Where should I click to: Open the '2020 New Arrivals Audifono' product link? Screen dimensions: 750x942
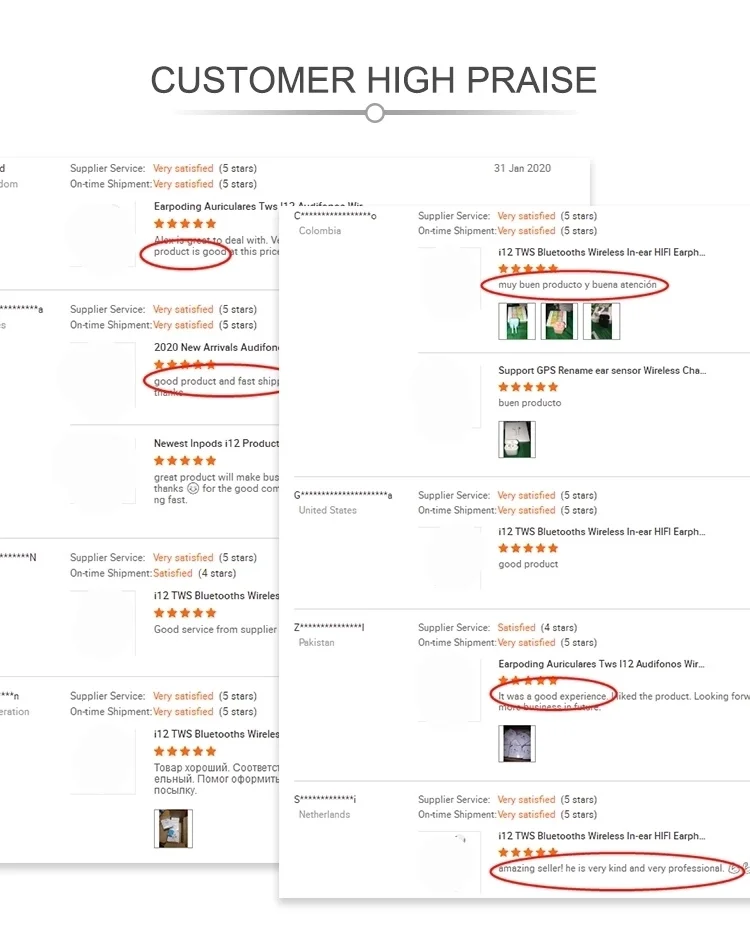click(214, 347)
